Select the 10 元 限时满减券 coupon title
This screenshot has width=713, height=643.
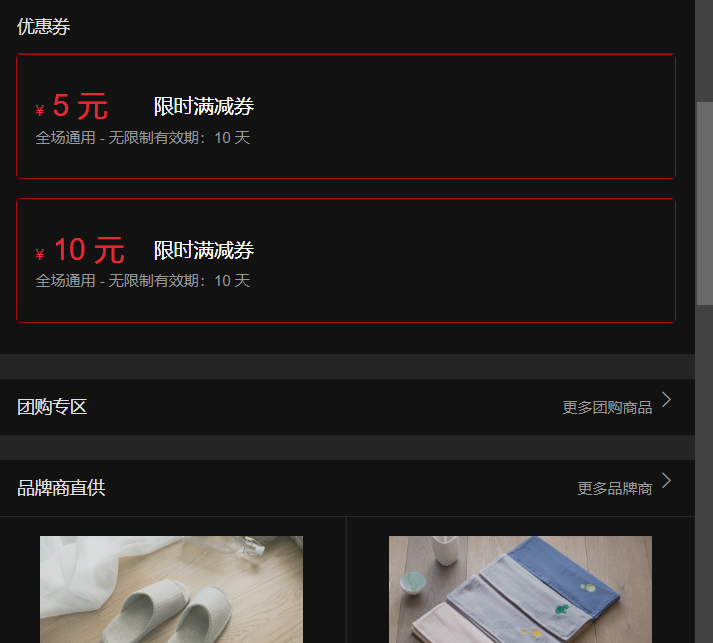point(204,250)
